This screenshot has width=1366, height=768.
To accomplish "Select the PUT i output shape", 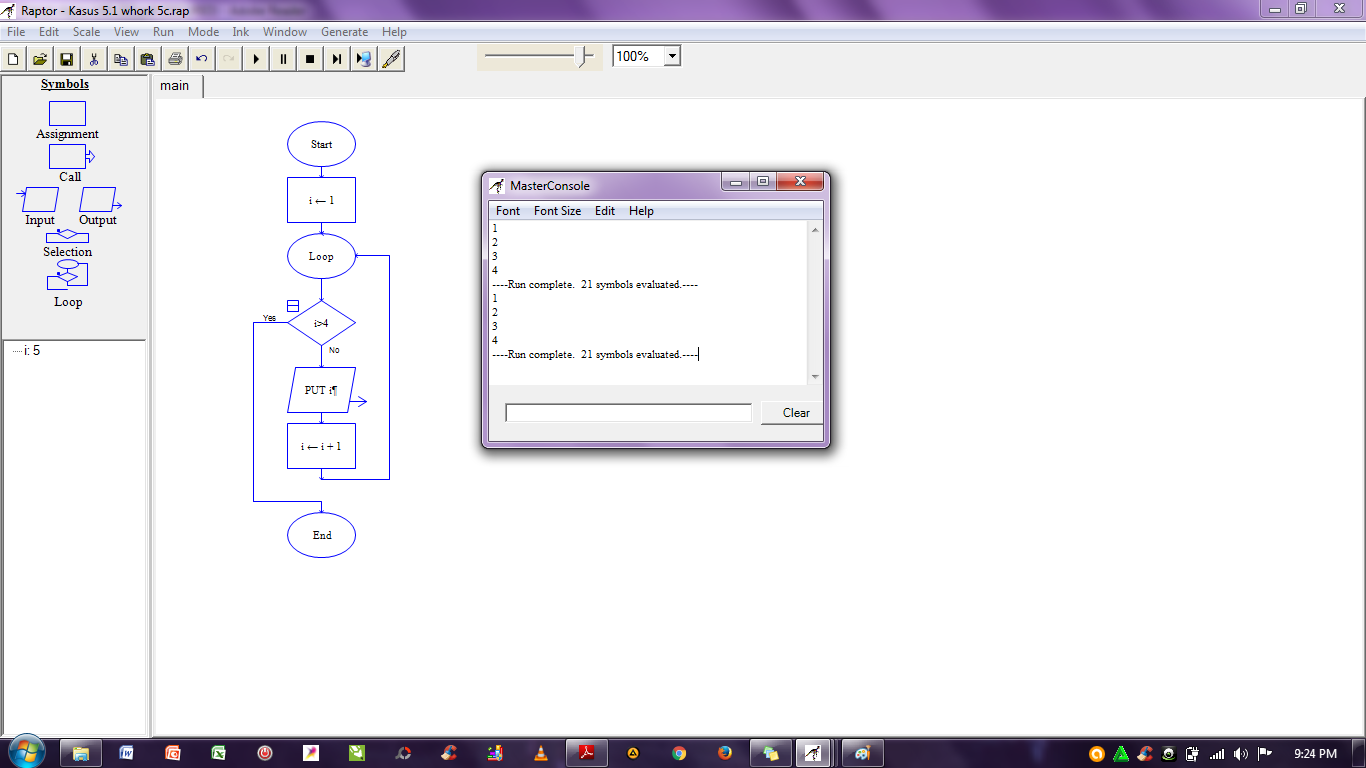I will point(321,390).
